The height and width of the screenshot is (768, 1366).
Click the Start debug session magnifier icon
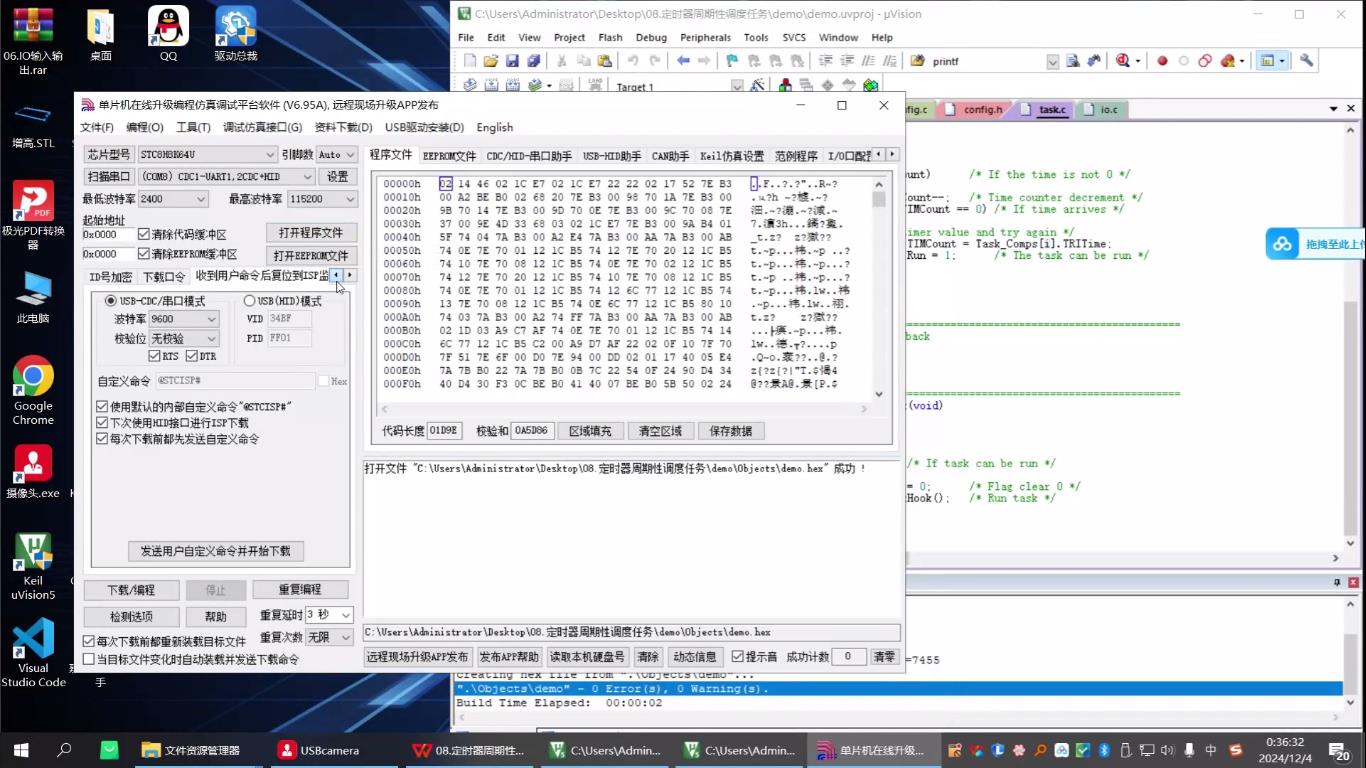1123,61
